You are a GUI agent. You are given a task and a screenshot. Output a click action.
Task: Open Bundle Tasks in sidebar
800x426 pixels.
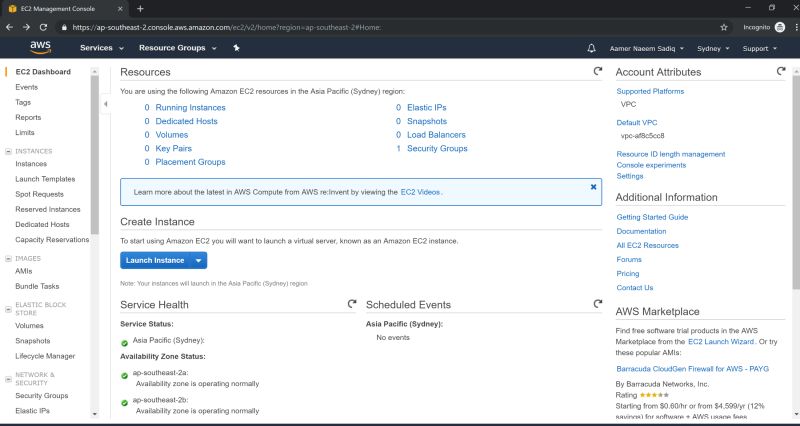37,286
